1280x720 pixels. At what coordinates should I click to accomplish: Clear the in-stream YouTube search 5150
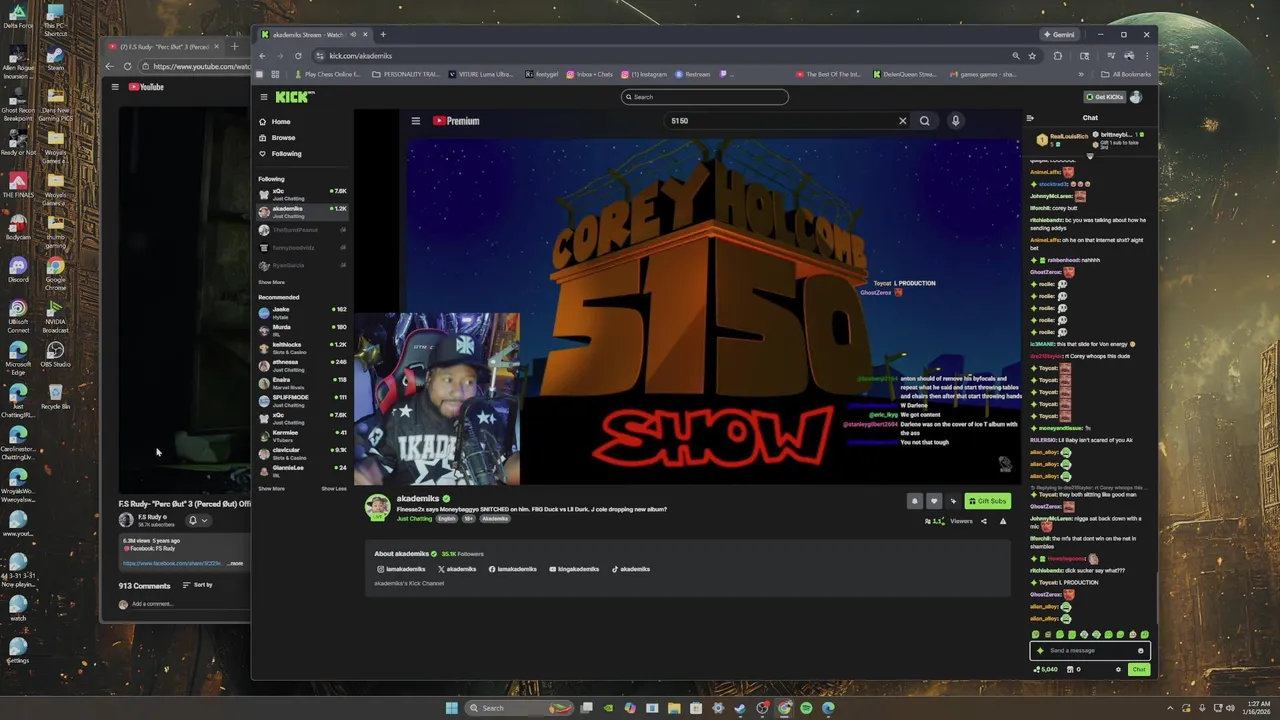point(902,121)
